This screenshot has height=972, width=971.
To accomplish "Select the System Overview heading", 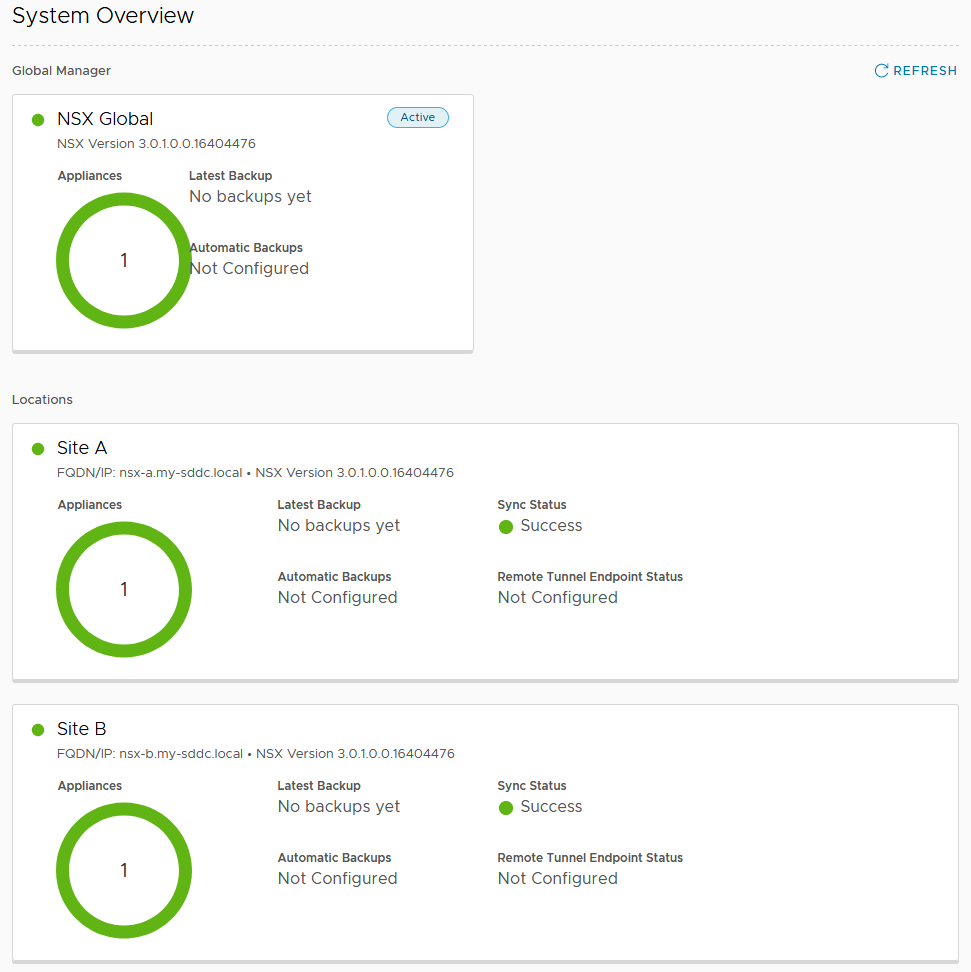I will pyautogui.click(x=103, y=15).
